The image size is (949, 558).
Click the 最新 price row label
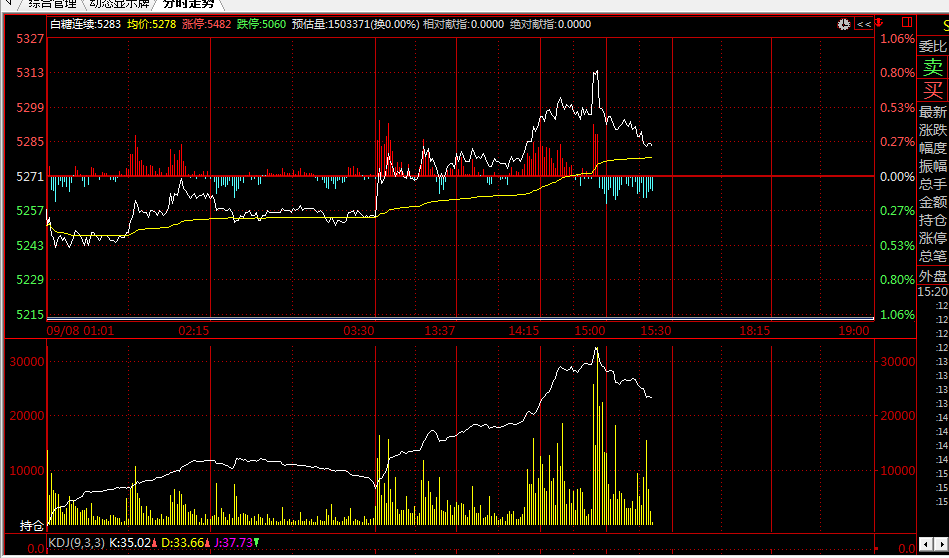click(932, 112)
